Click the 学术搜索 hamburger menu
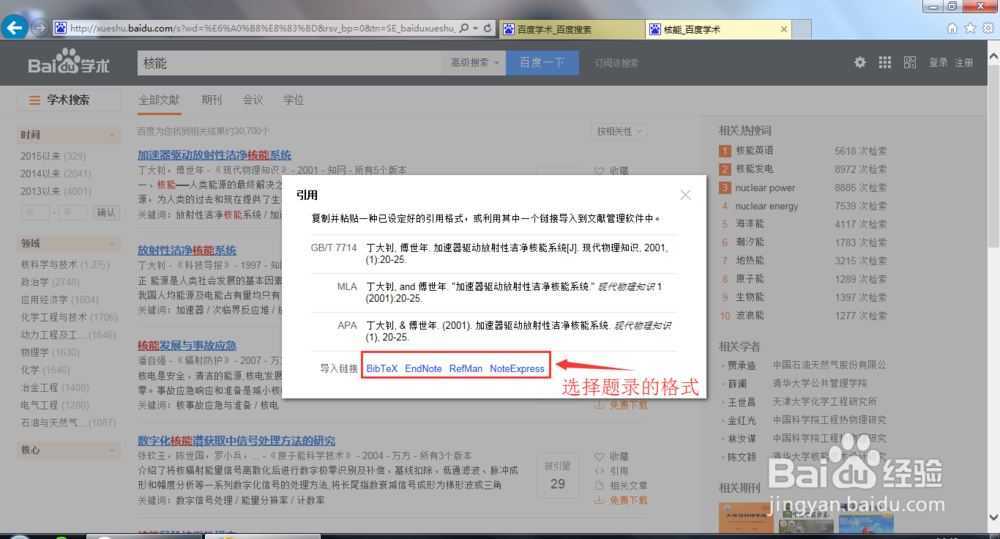This screenshot has height=539, width=1000. click(x=34, y=100)
